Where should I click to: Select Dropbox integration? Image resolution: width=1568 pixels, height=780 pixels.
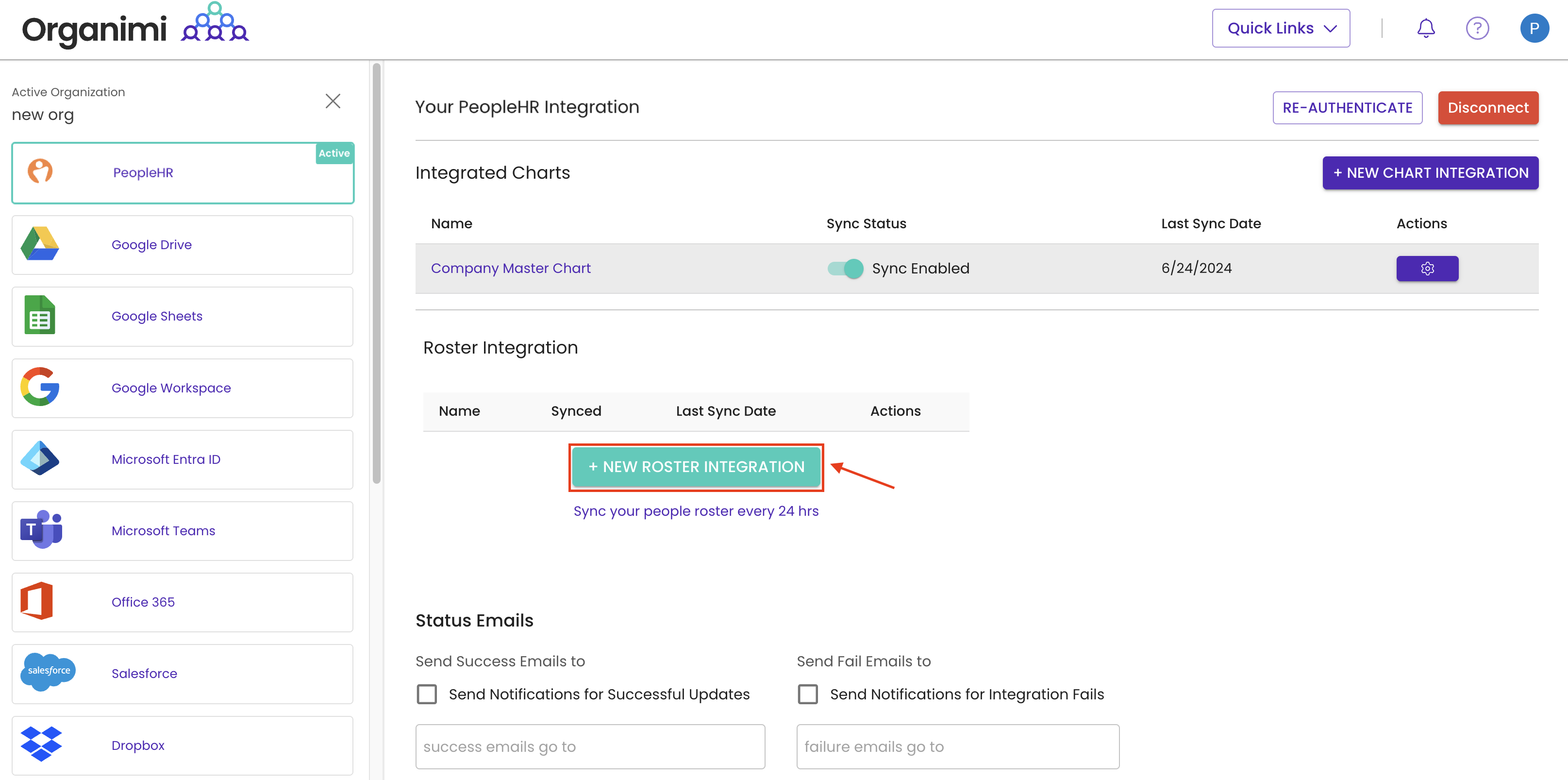[x=183, y=746]
